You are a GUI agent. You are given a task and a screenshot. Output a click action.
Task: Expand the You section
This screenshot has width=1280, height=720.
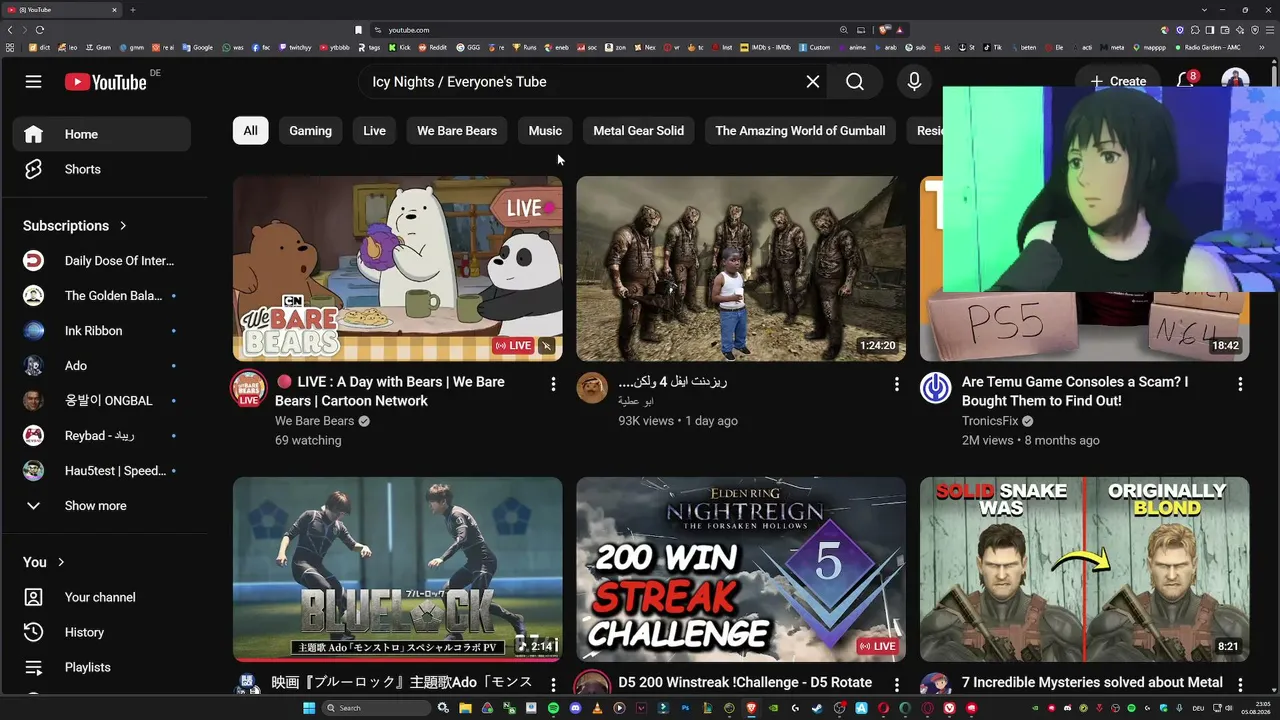tap(44, 562)
